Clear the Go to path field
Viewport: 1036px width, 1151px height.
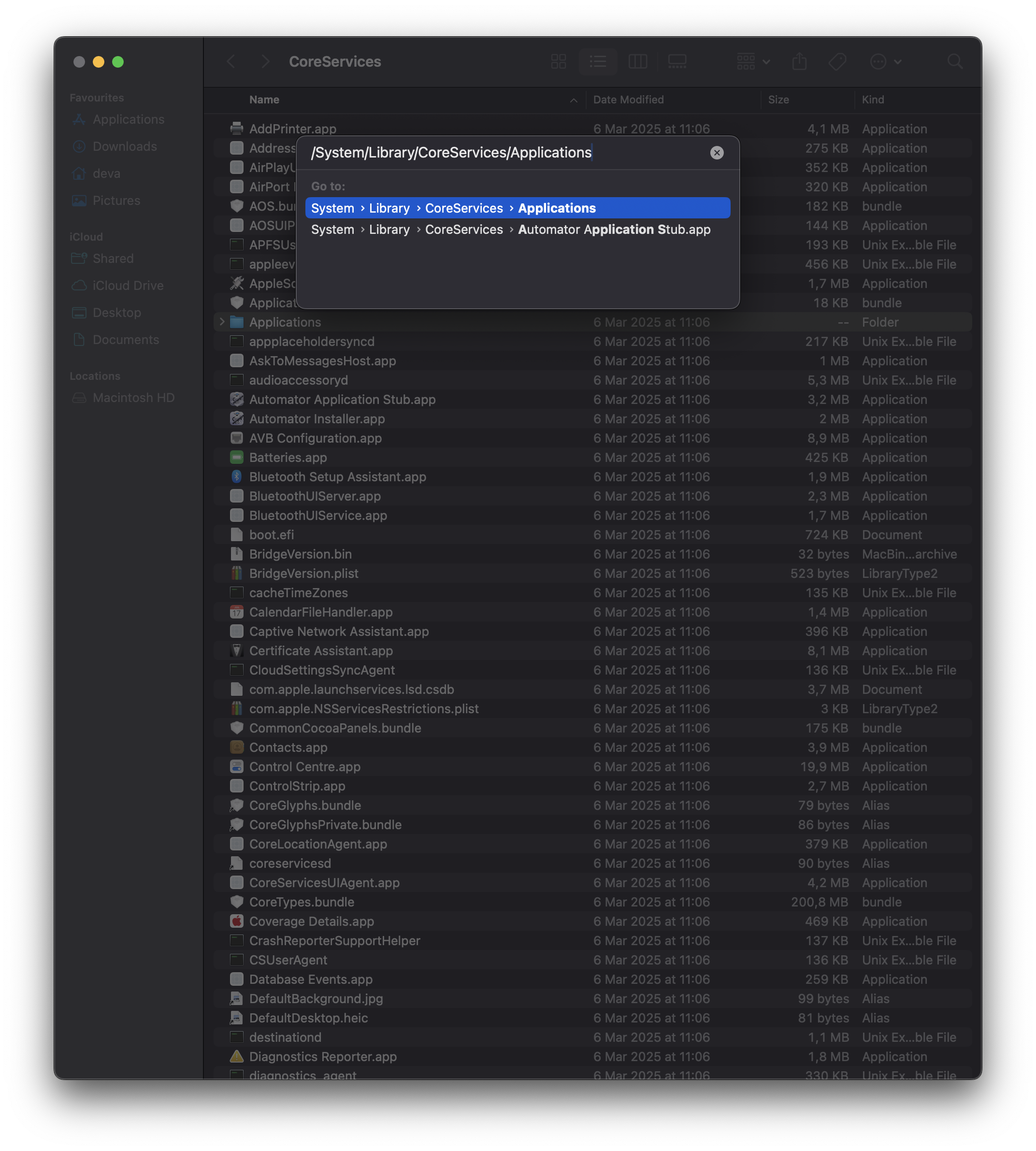click(x=717, y=153)
